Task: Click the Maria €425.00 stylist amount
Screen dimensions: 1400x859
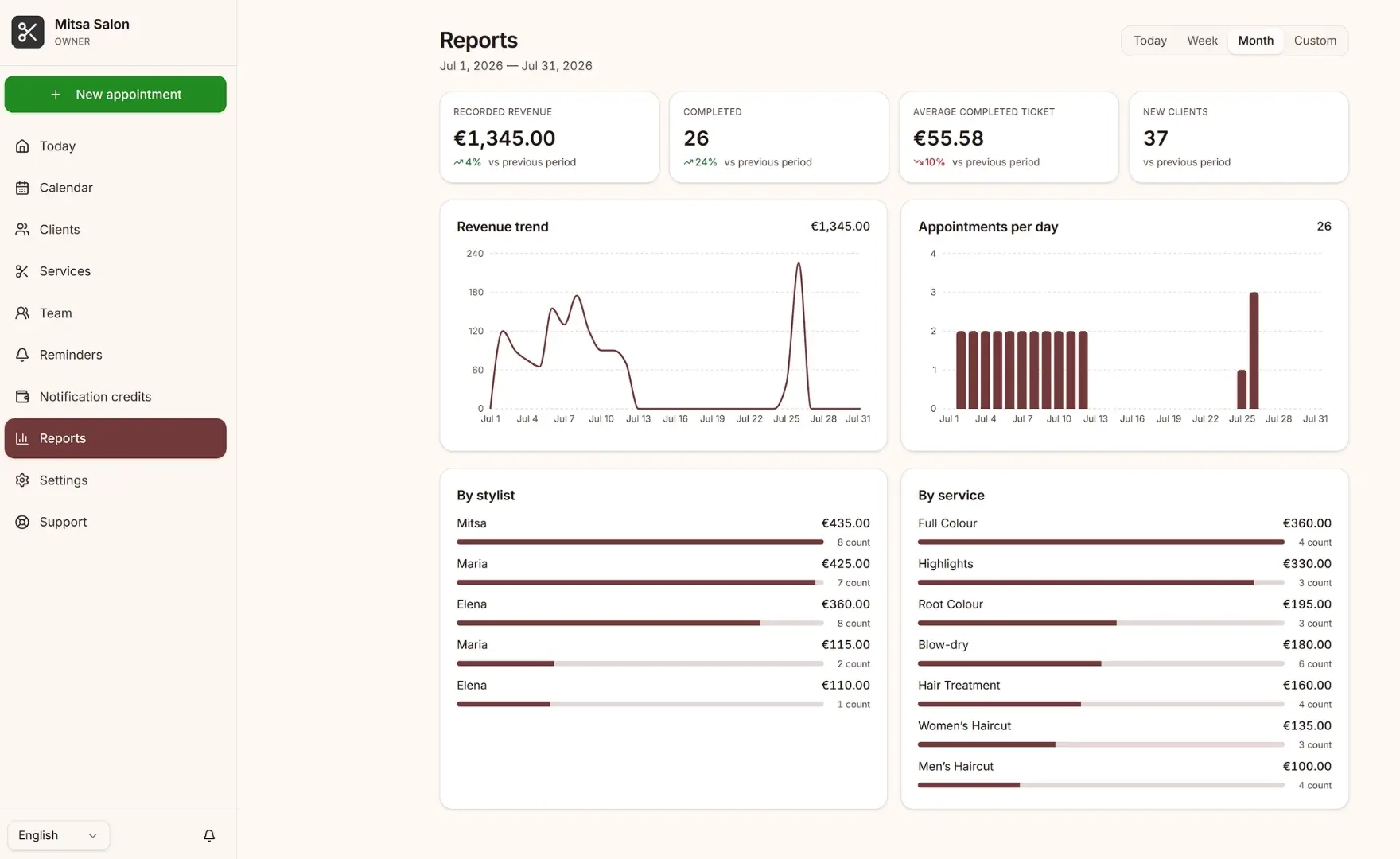Action: [x=846, y=564]
